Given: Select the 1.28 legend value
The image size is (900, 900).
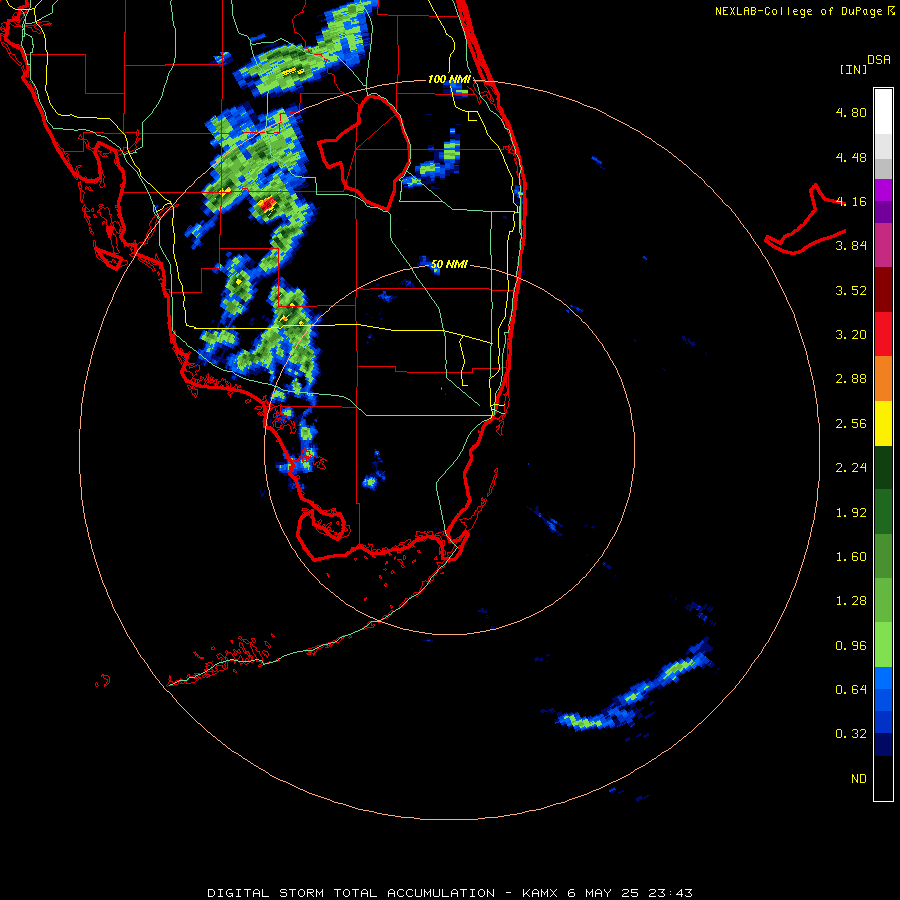Looking at the screenshot, I should click(851, 601).
